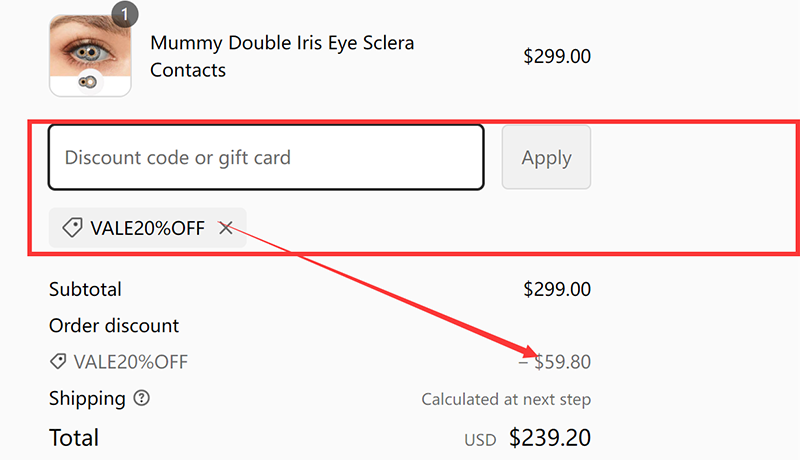
Task: Click the Mummy Double Iris product name
Action: [281, 56]
